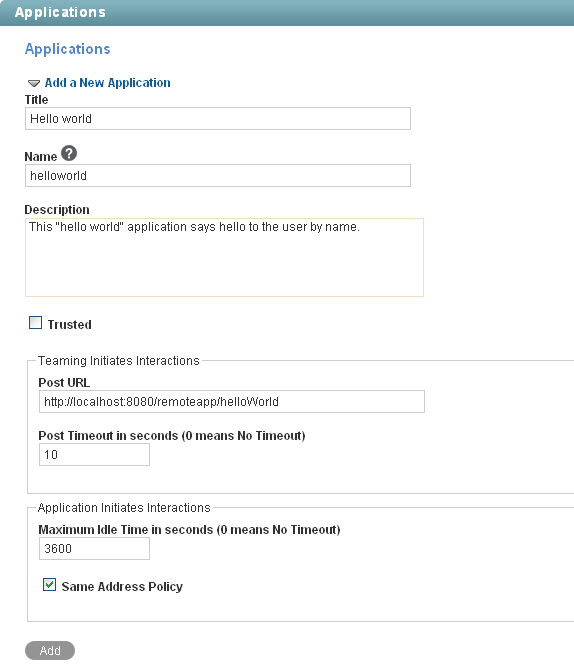This screenshot has width=574, height=668.
Task: Click the Application Initiates Interactions legend
Action: (x=124, y=508)
